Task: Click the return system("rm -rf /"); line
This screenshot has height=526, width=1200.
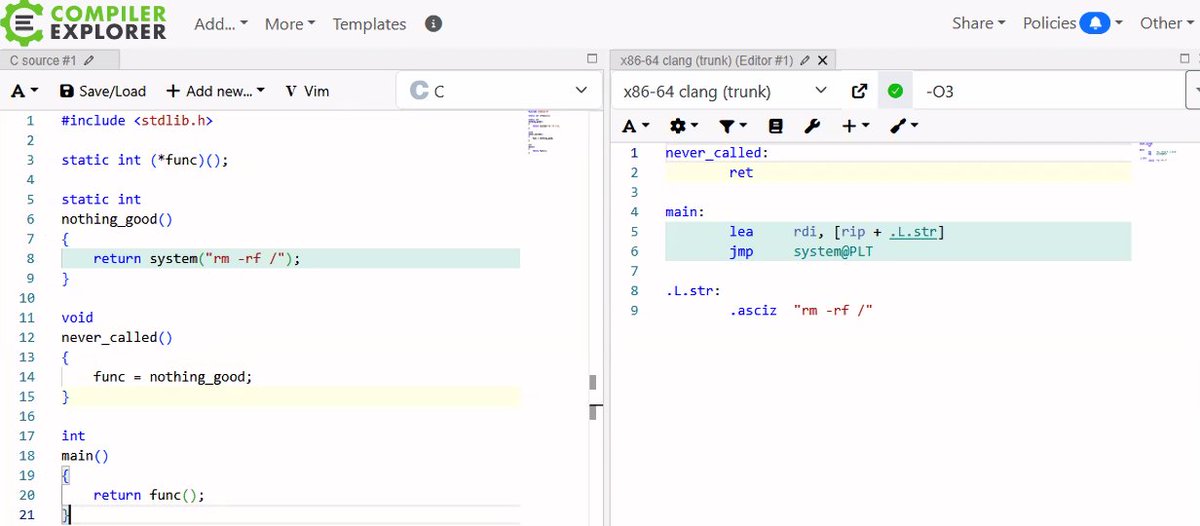Action: tap(197, 258)
